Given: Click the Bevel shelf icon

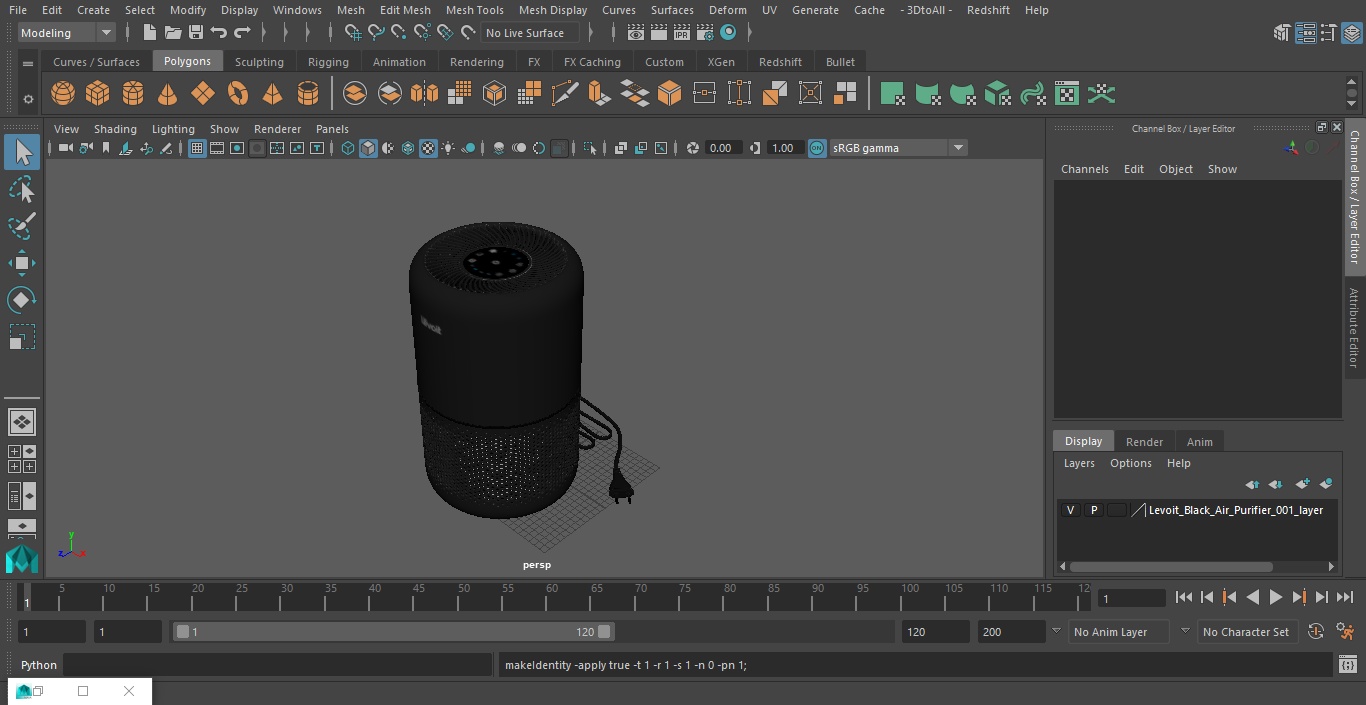Looking at the screenshot, I should (670, 94).
